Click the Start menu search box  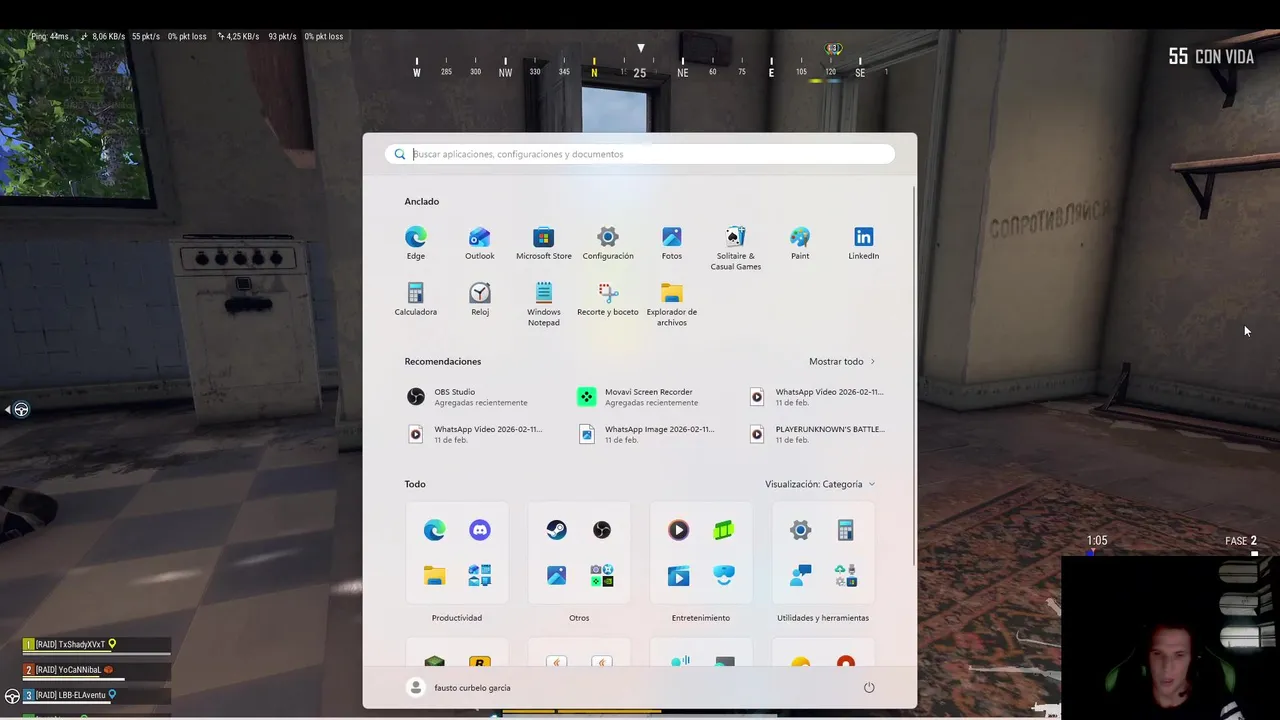coord(640,154)
